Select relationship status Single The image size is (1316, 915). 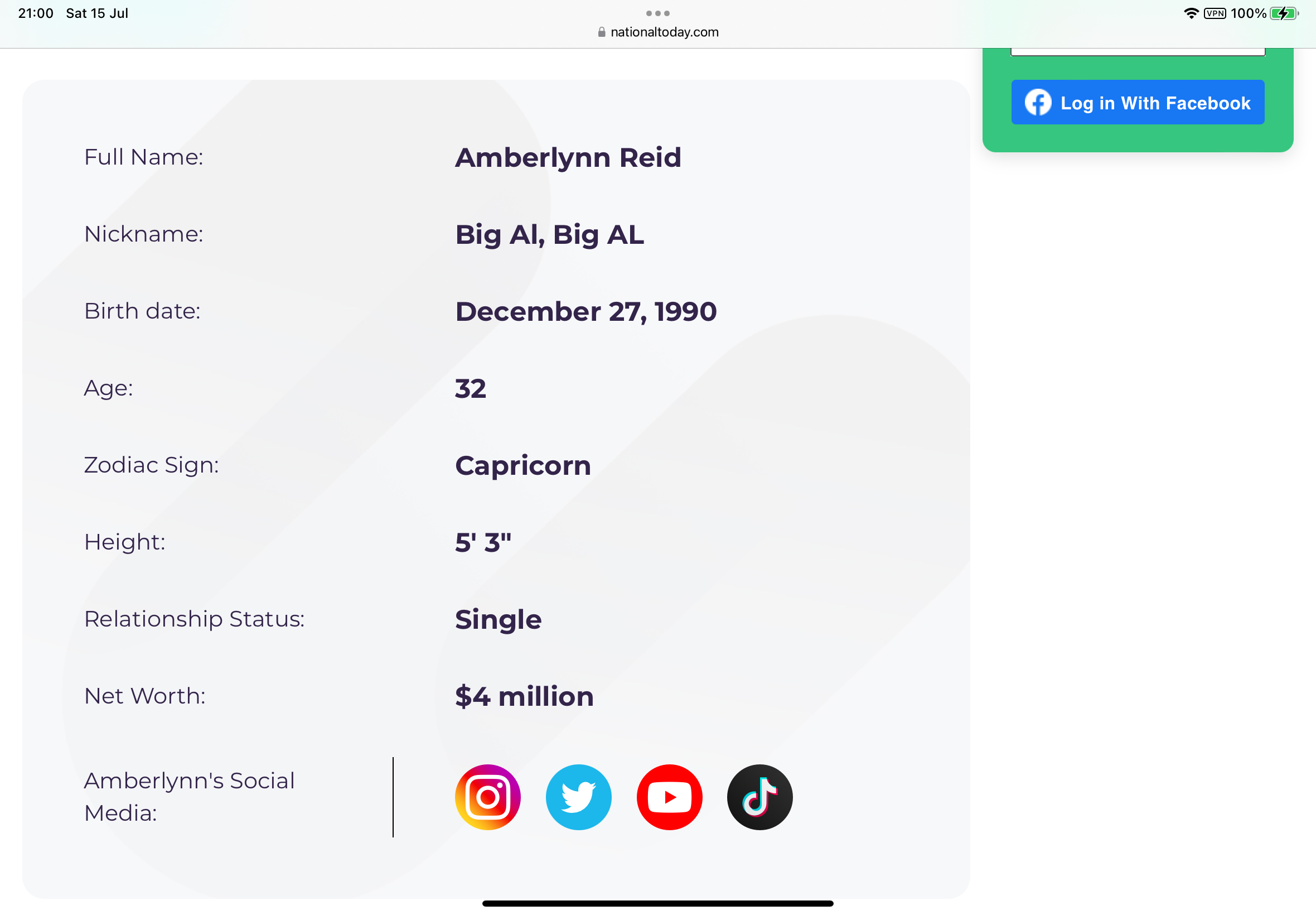pyautogui.click(x=499, y=620)
